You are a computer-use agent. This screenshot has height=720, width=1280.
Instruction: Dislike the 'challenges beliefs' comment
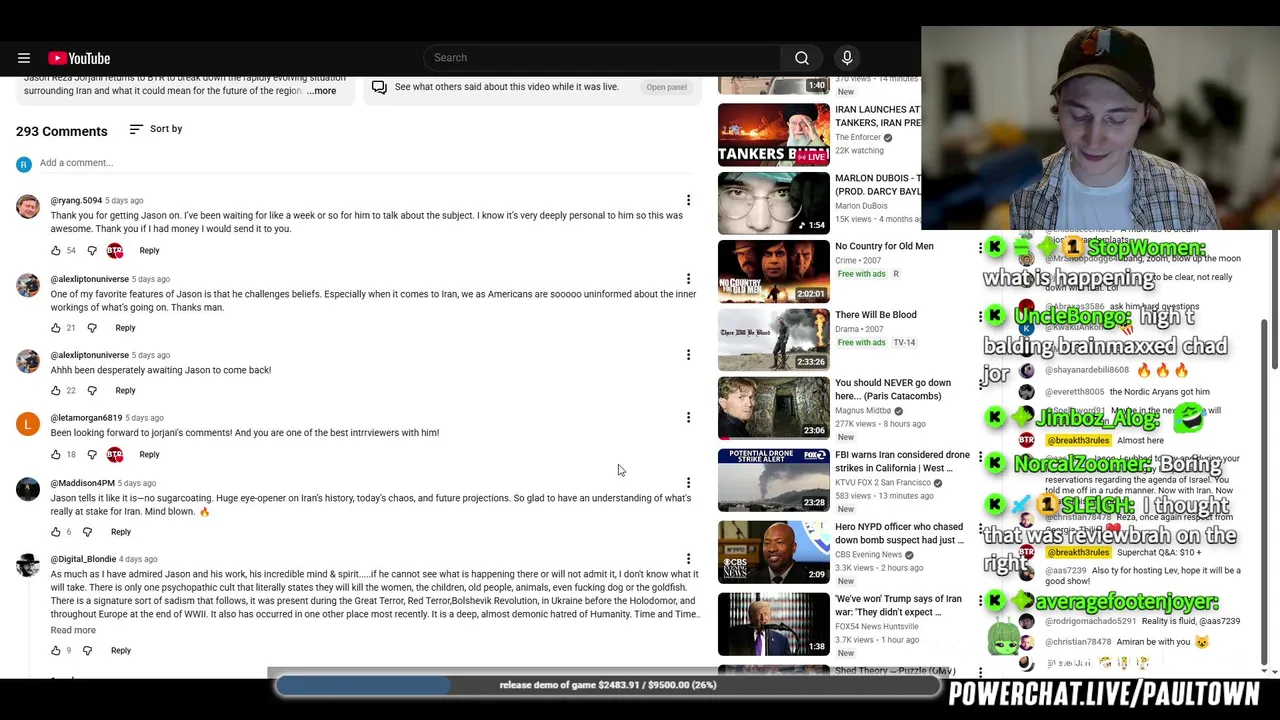pyautogui.click(x=92, y=328)
